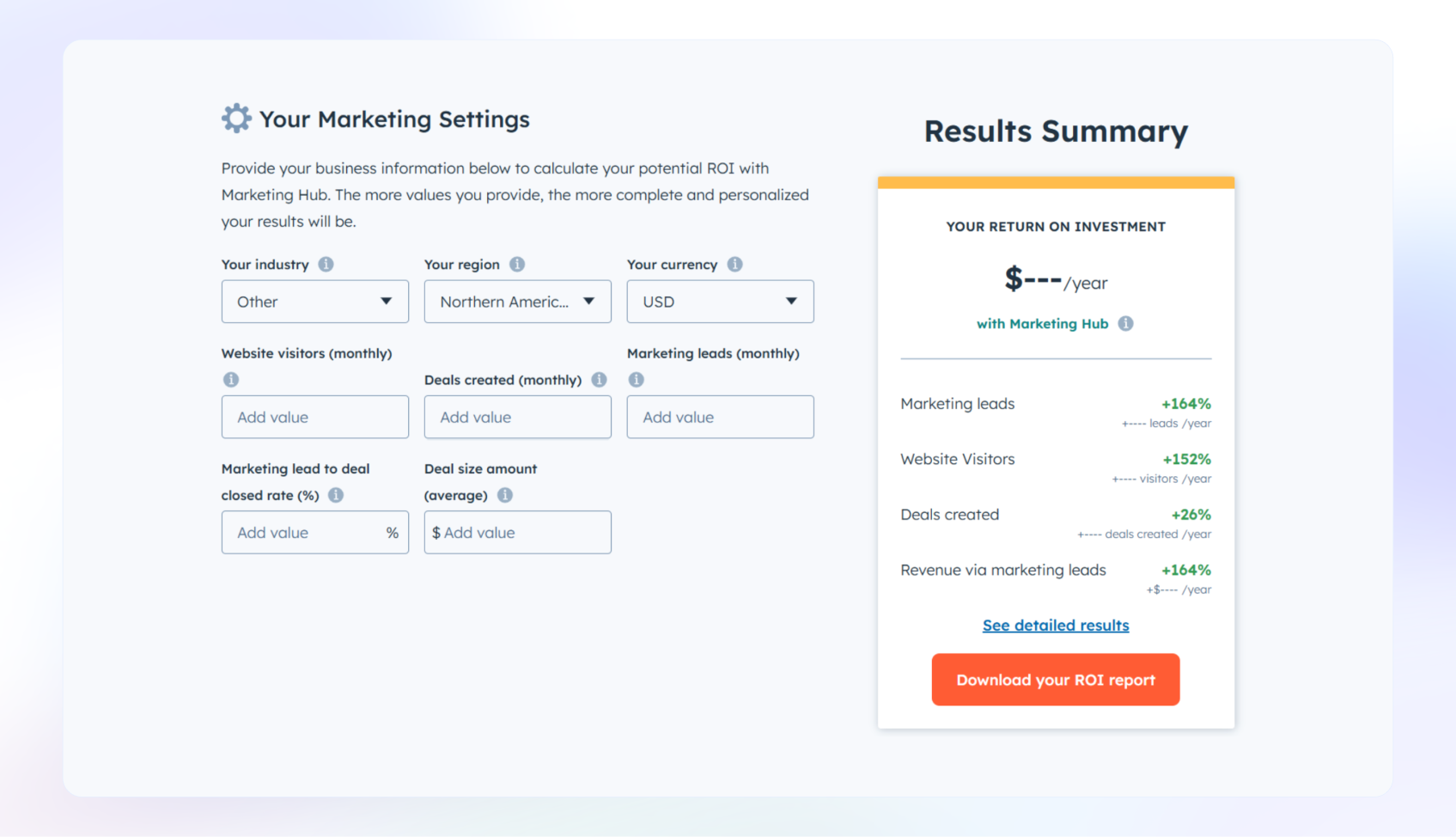1456x837 pixels.
Task: Open the info tooltip for Your industry
Action: click(326, 265)
